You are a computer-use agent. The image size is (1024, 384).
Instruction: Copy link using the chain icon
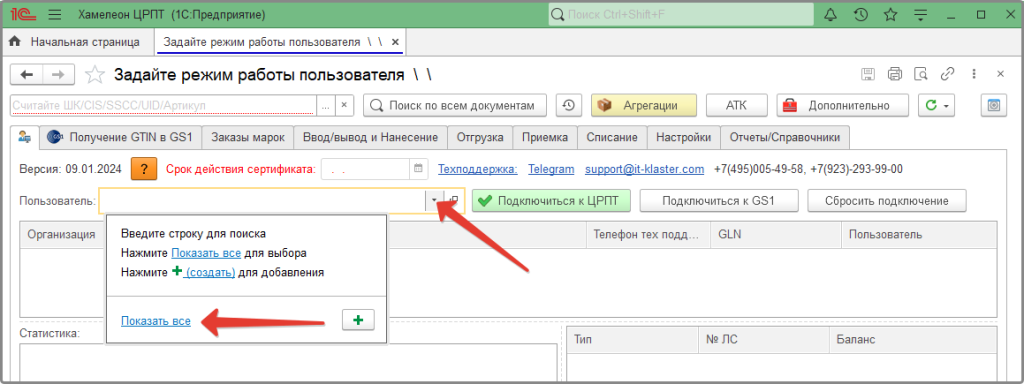point(948,74)
